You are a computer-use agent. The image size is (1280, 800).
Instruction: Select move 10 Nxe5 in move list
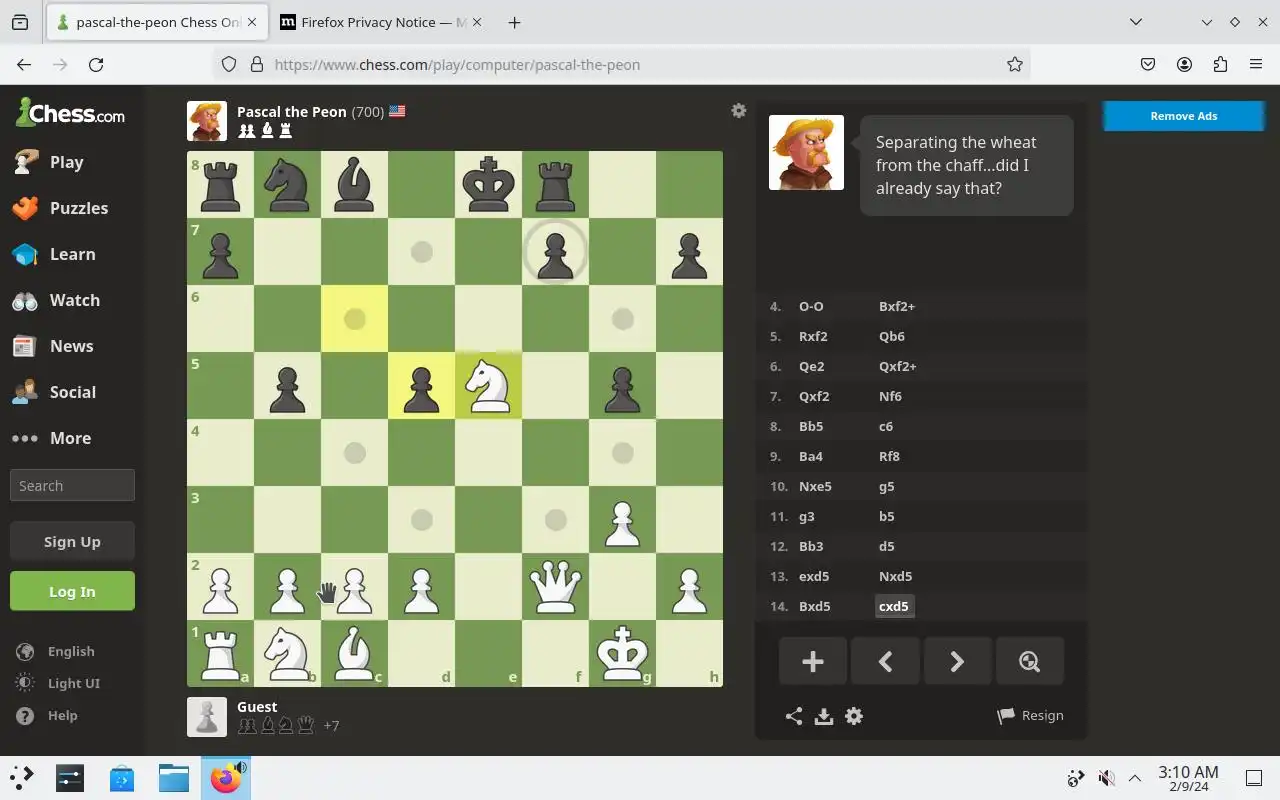pos(815,486)
